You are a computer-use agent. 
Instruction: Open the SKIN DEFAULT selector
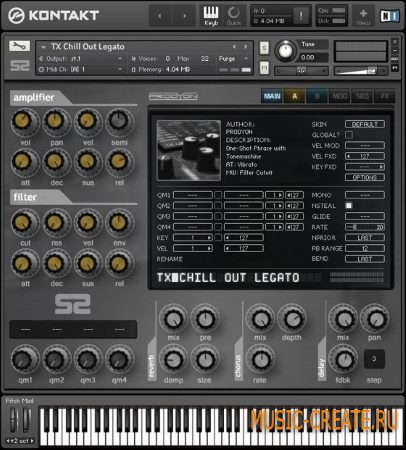click(x=365, y=124)
